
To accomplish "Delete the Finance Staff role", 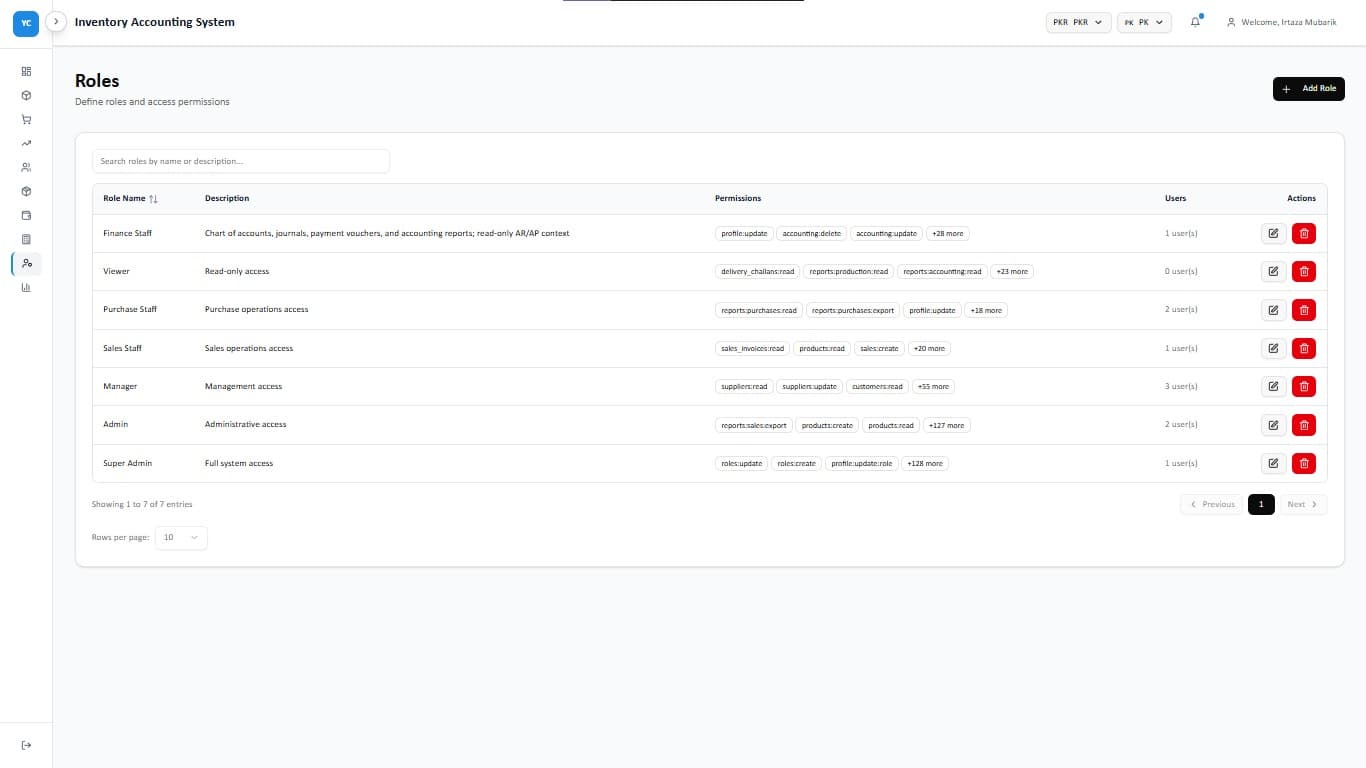I will coord(1304,233).
